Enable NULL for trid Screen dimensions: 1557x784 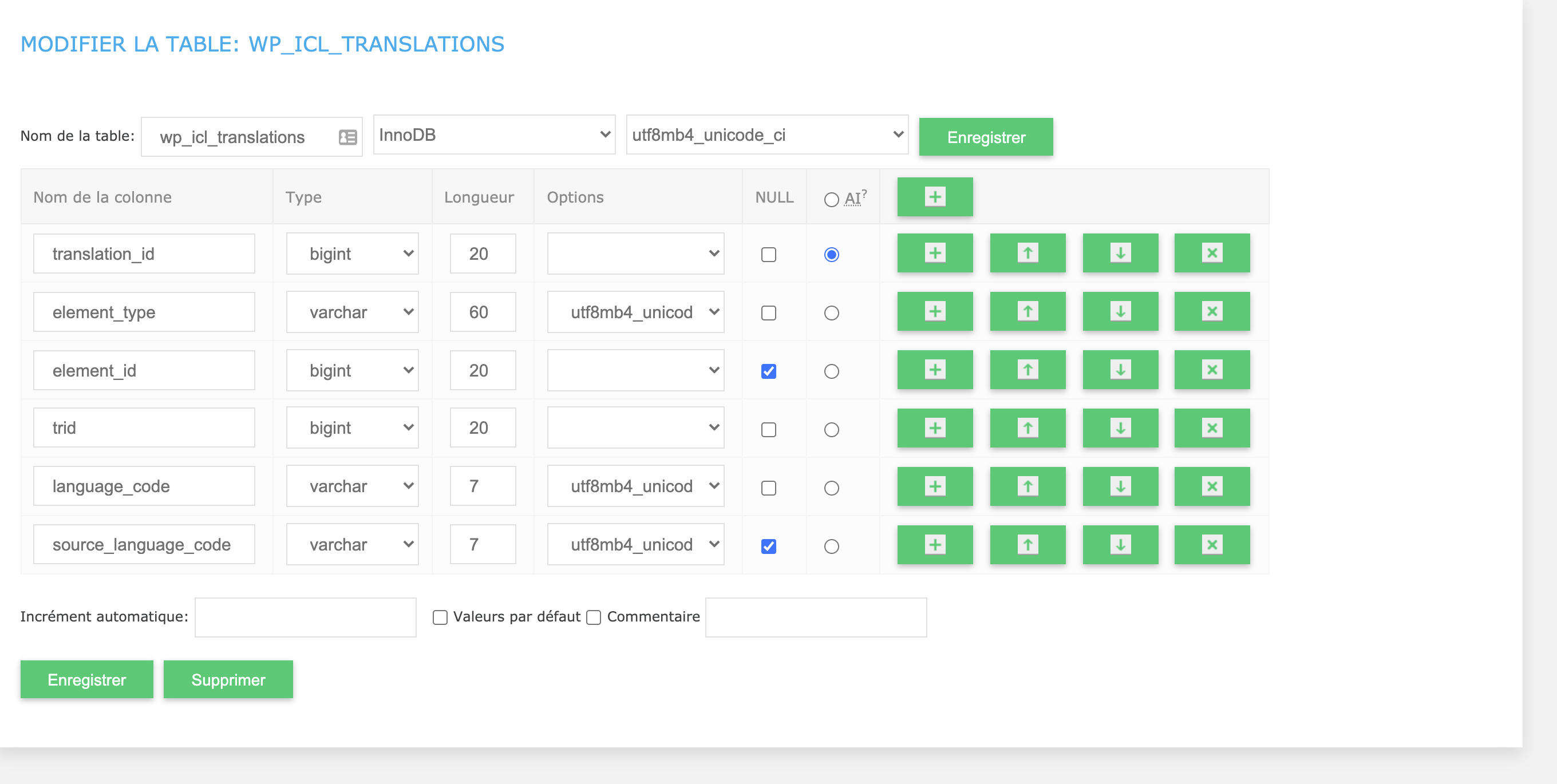[x=768, y=430]
